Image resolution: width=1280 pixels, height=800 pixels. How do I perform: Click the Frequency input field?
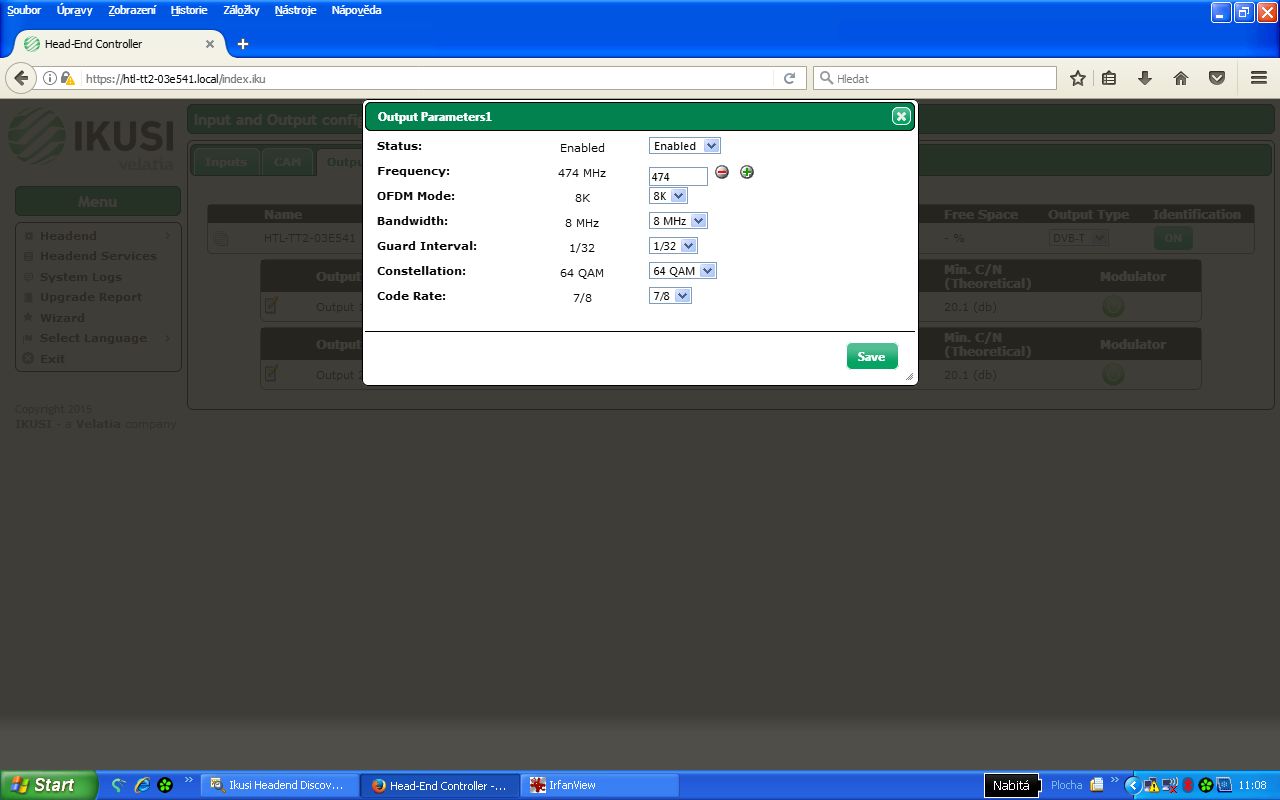(678, 177)
